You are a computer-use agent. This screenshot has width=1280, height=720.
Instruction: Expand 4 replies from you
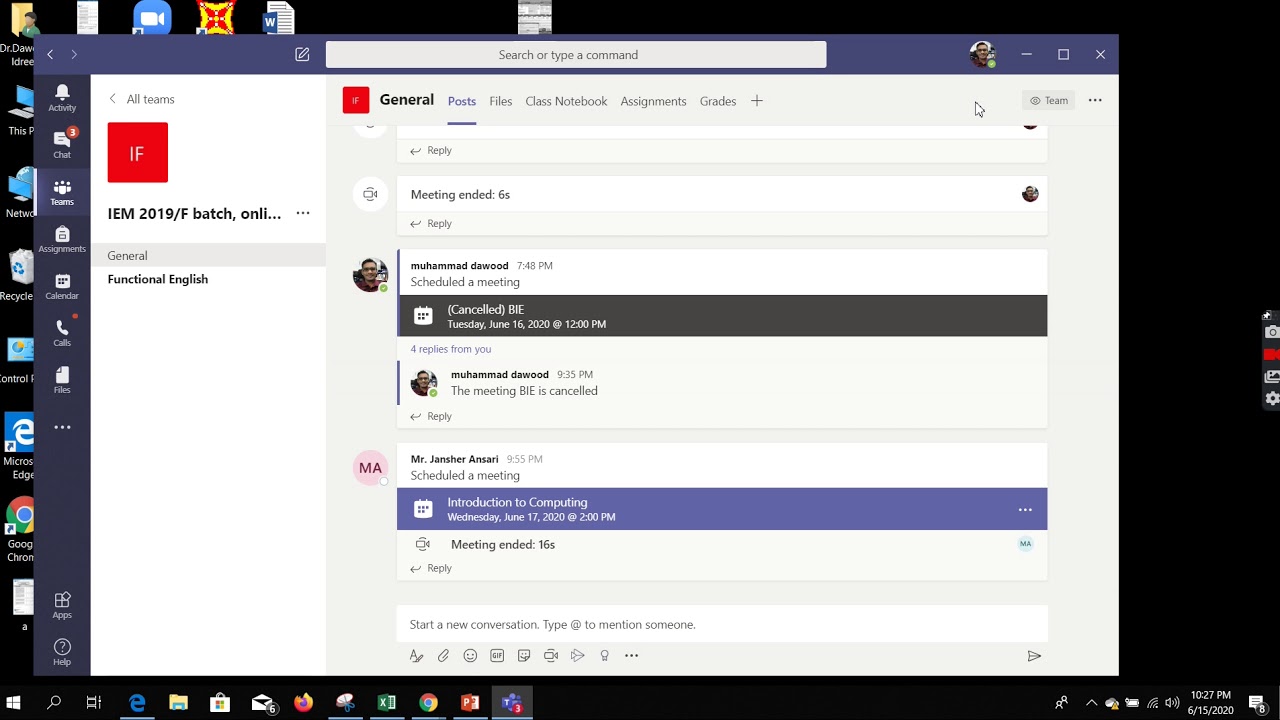pos(451,349)
